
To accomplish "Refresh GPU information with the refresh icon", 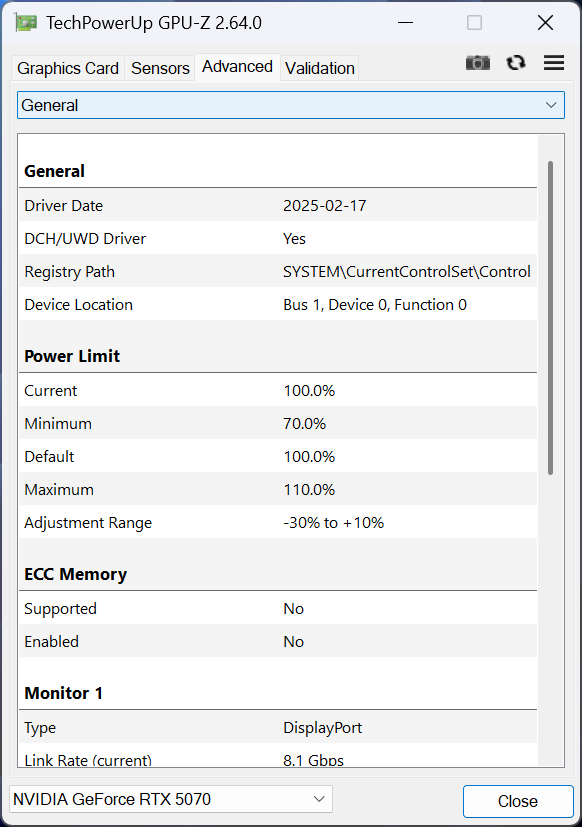I will (x=516, y=62).
